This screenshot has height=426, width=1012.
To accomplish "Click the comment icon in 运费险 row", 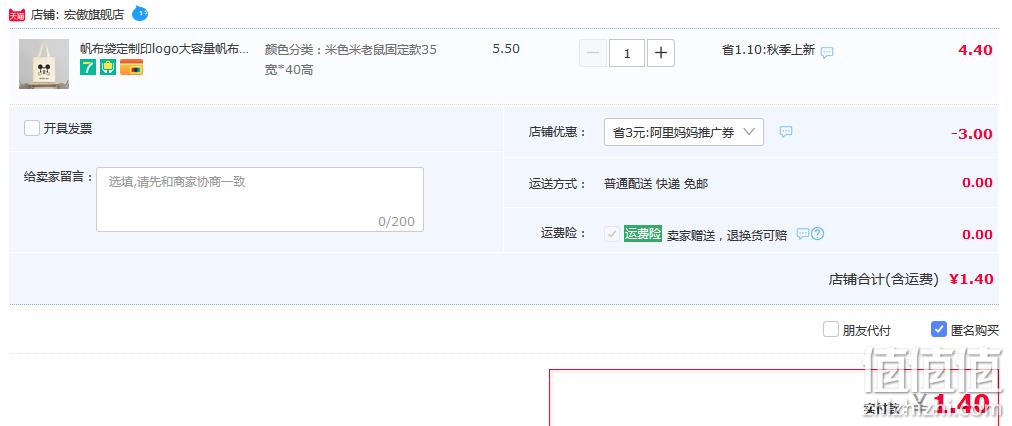I will [x=802, y=234].
